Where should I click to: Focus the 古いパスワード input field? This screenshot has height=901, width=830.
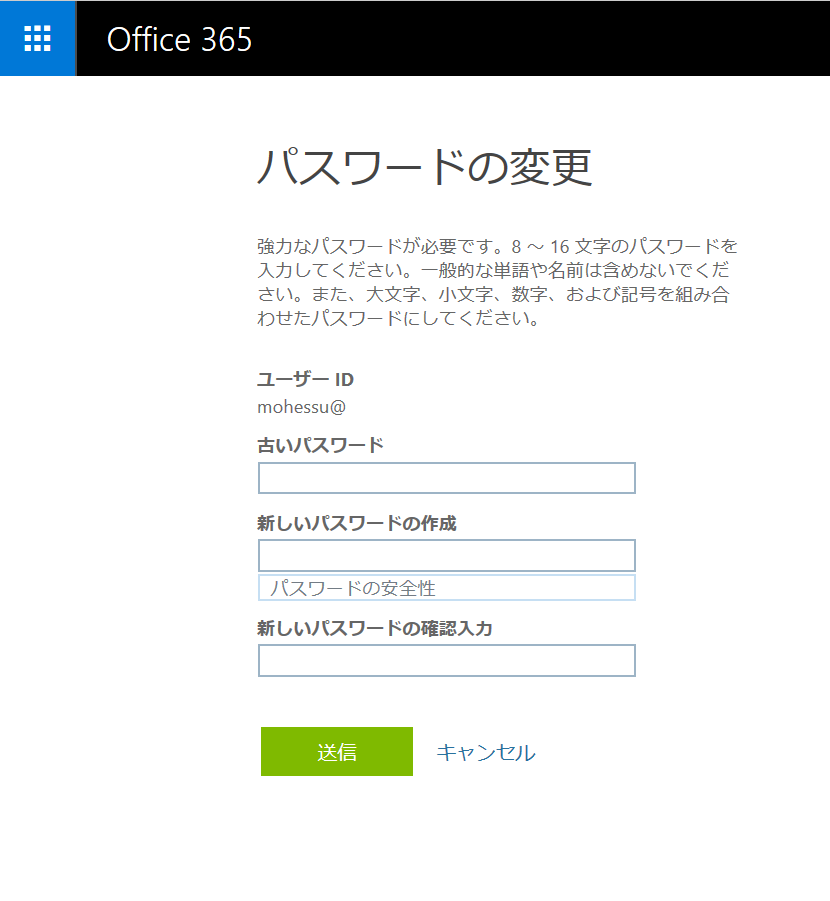coord(447,478)
